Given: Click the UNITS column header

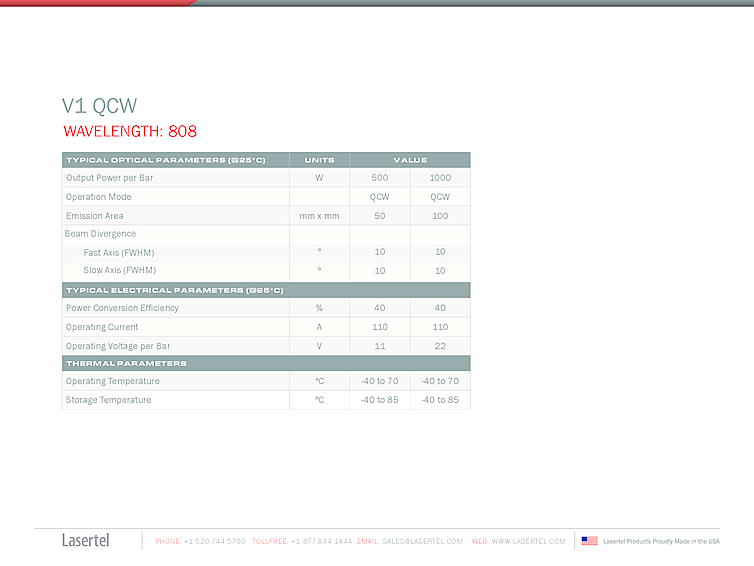Looking at the screenshot, I should tap(319, 160).
